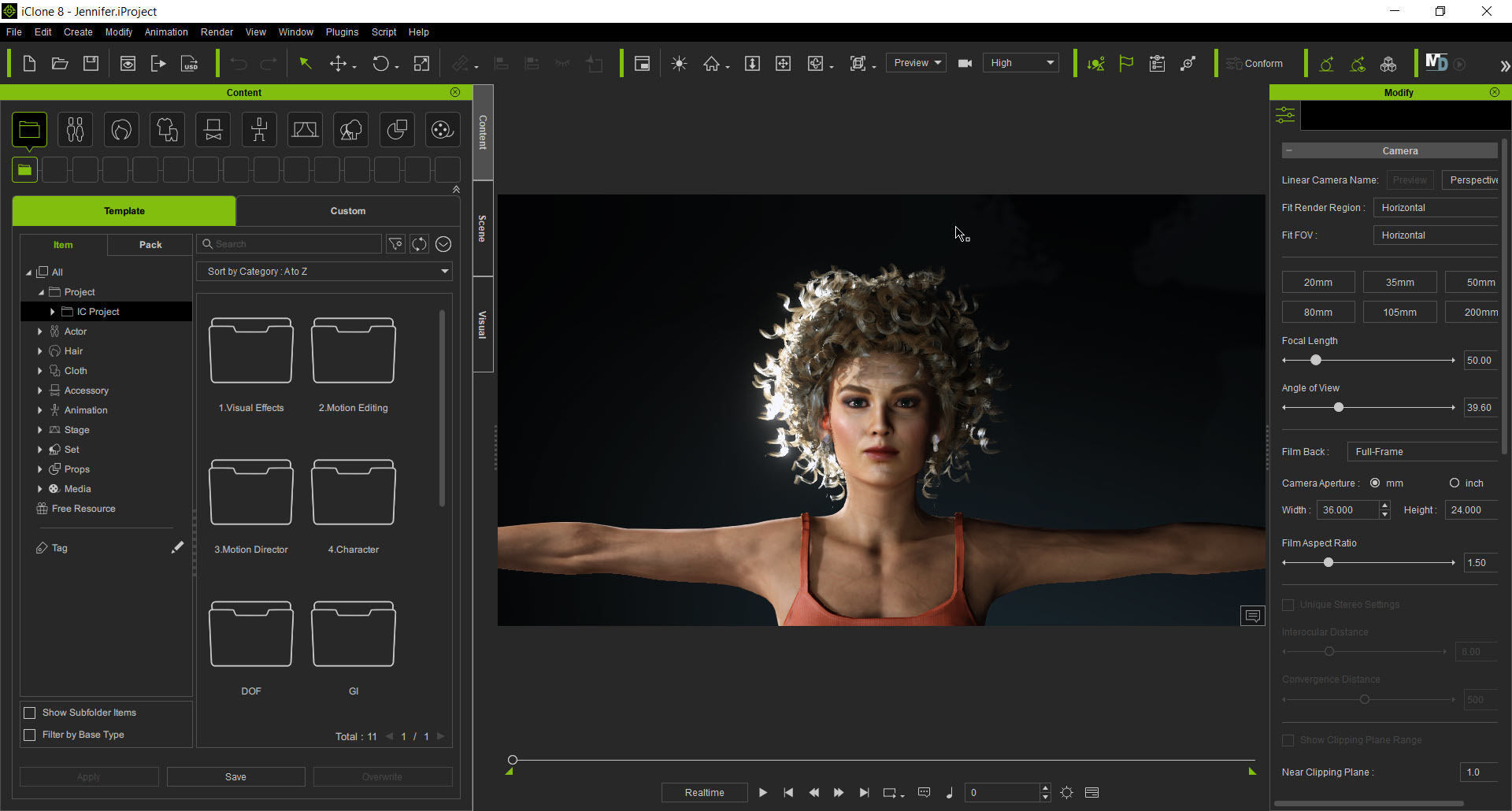
Task: Open the Accessory chair category icon
Action: click(213, 130)
